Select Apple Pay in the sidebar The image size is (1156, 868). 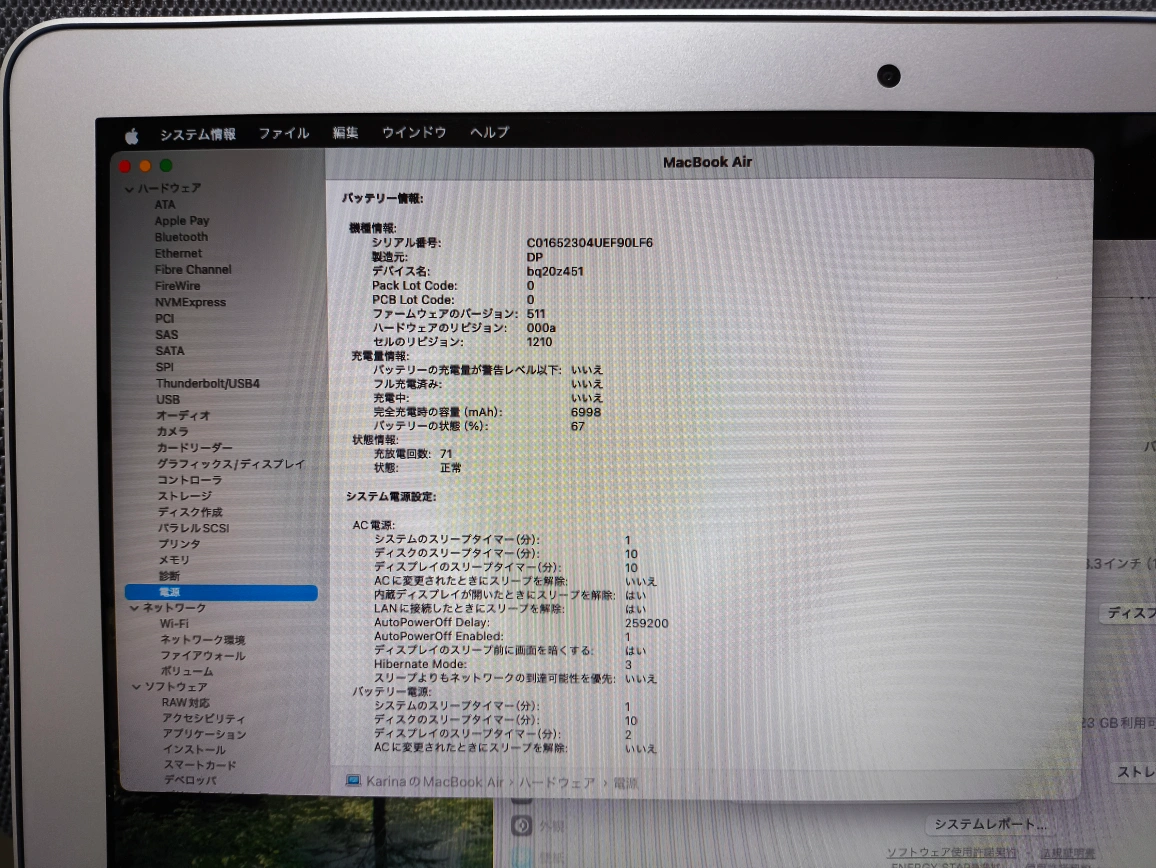pos(182,221)
